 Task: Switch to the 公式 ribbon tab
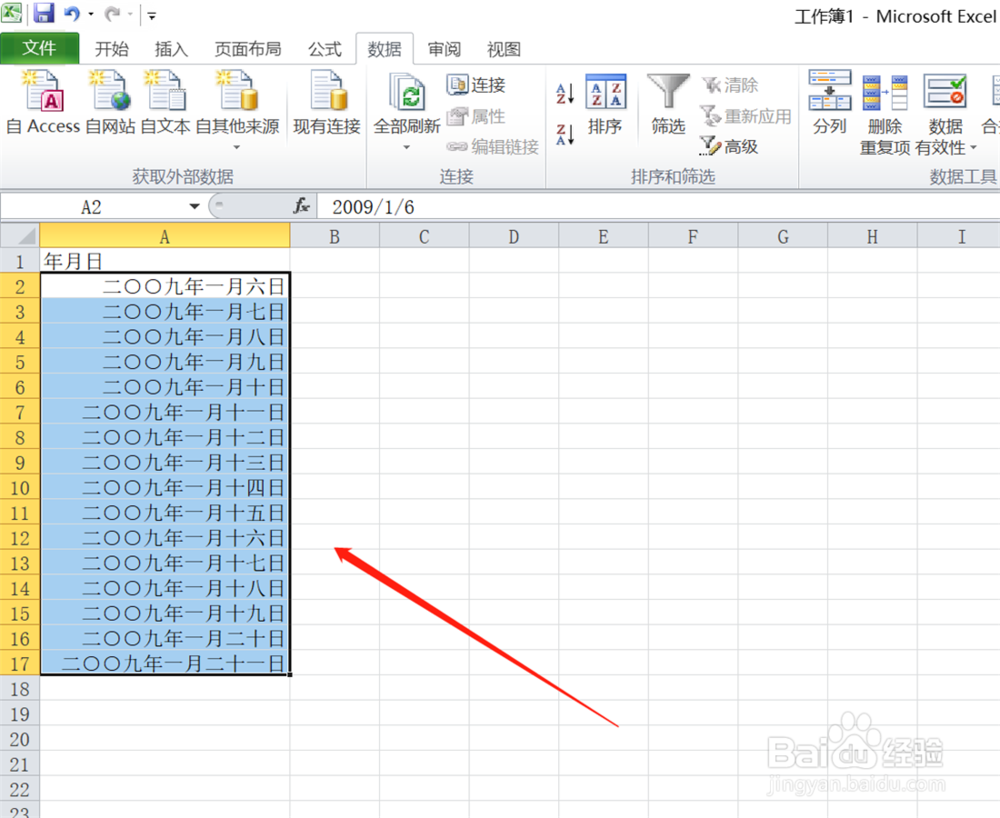coord(325,49)
